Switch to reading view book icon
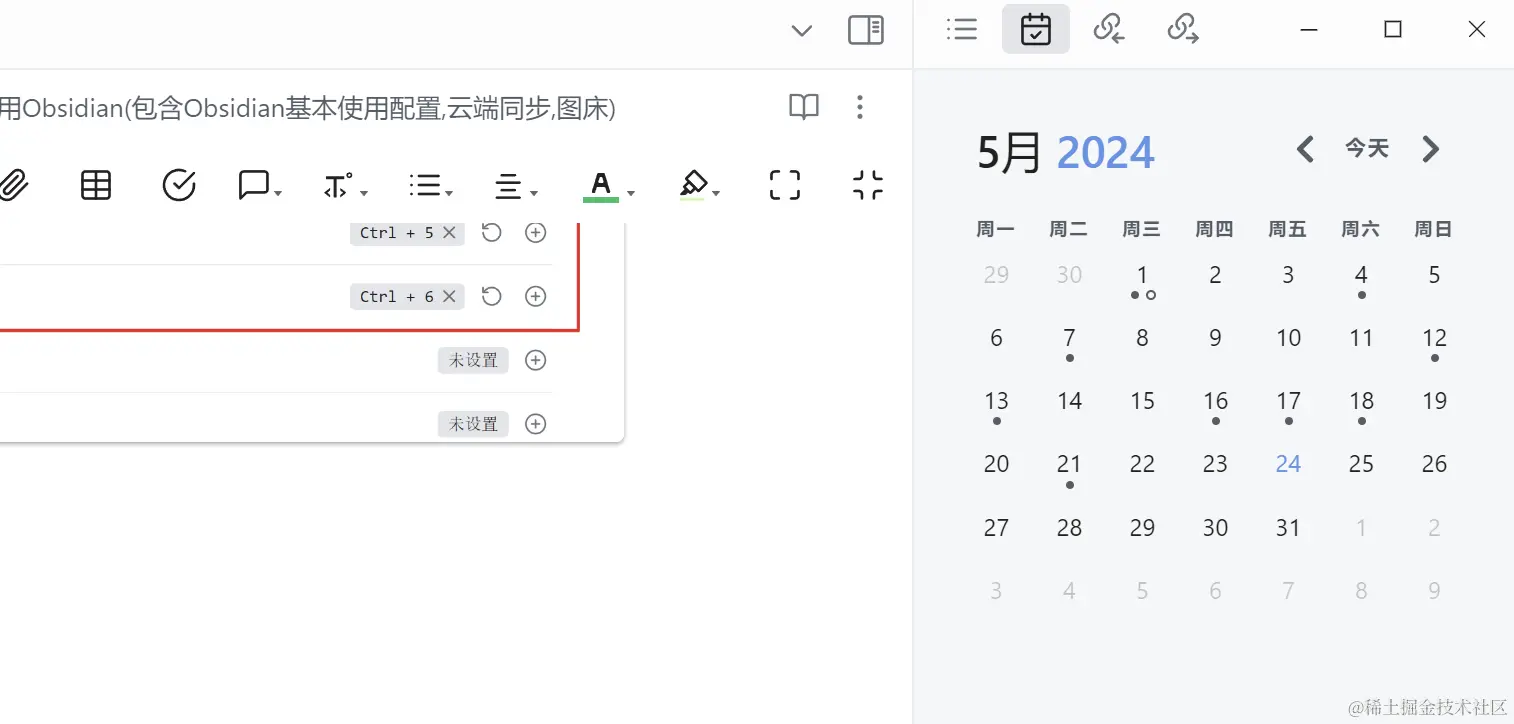The width and height of the screenshot is (1514, 724). [x=804, y=107]
